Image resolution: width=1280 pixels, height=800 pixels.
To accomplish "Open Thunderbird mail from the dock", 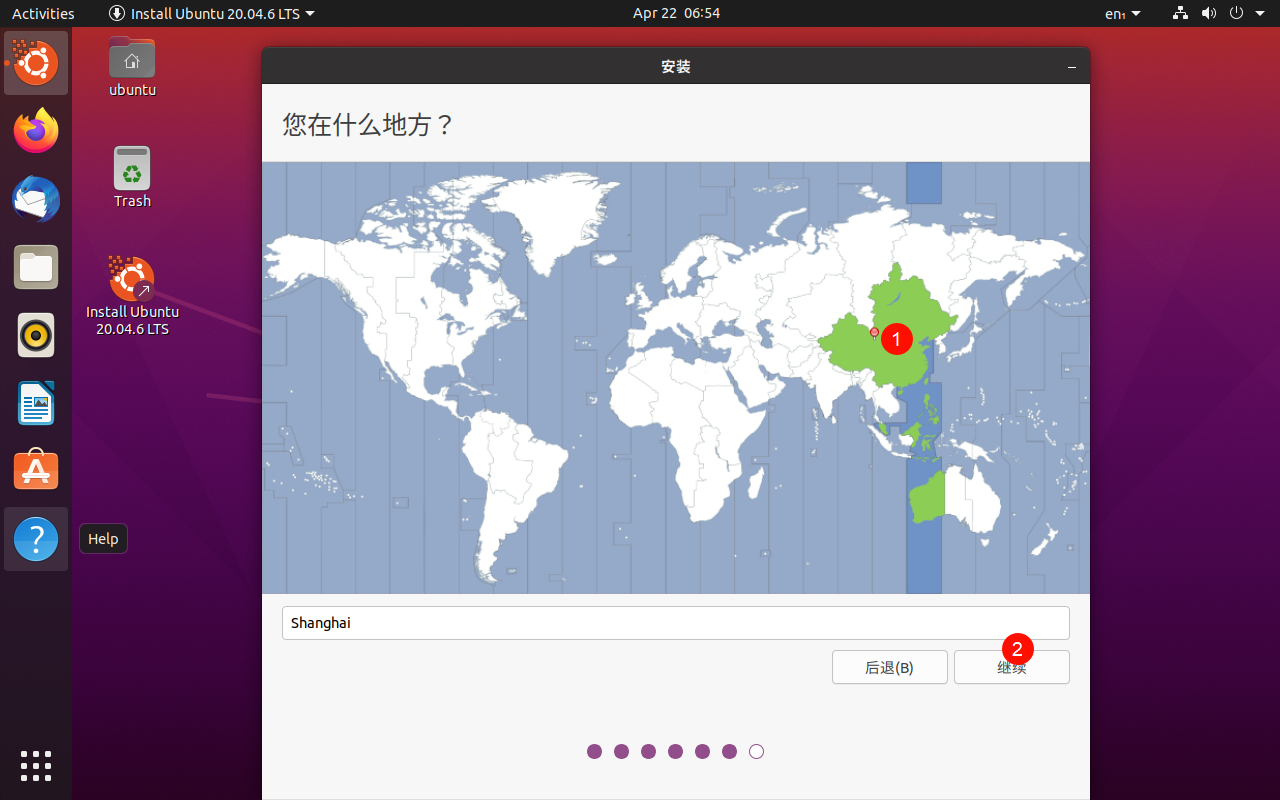I will [x=36, y=199].
